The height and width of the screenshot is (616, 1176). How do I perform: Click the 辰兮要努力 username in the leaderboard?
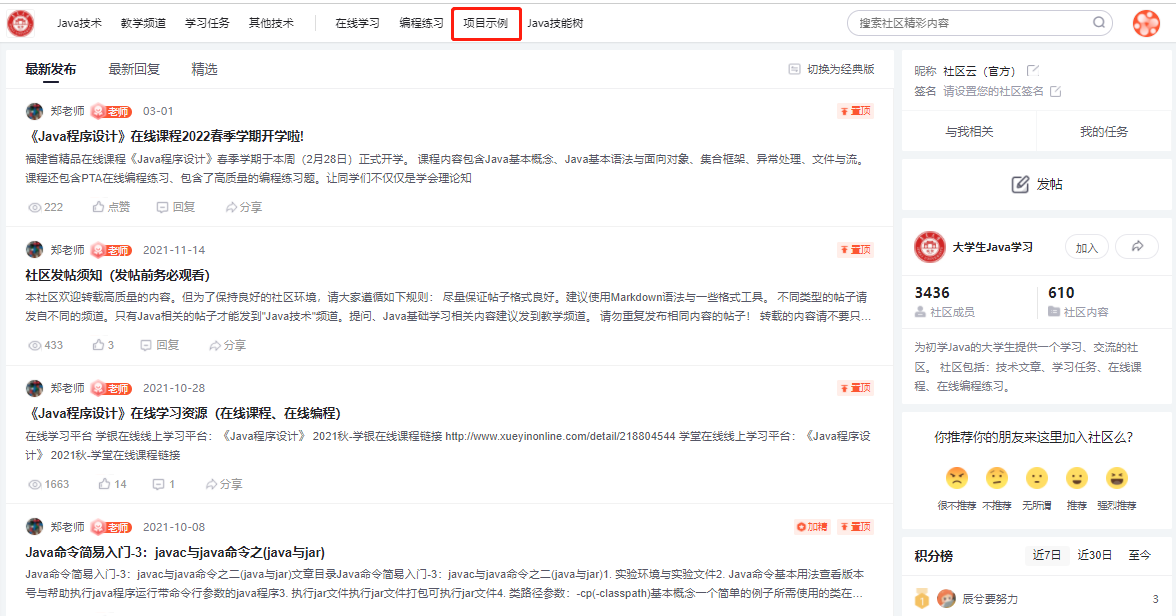[x=990, y=599]
